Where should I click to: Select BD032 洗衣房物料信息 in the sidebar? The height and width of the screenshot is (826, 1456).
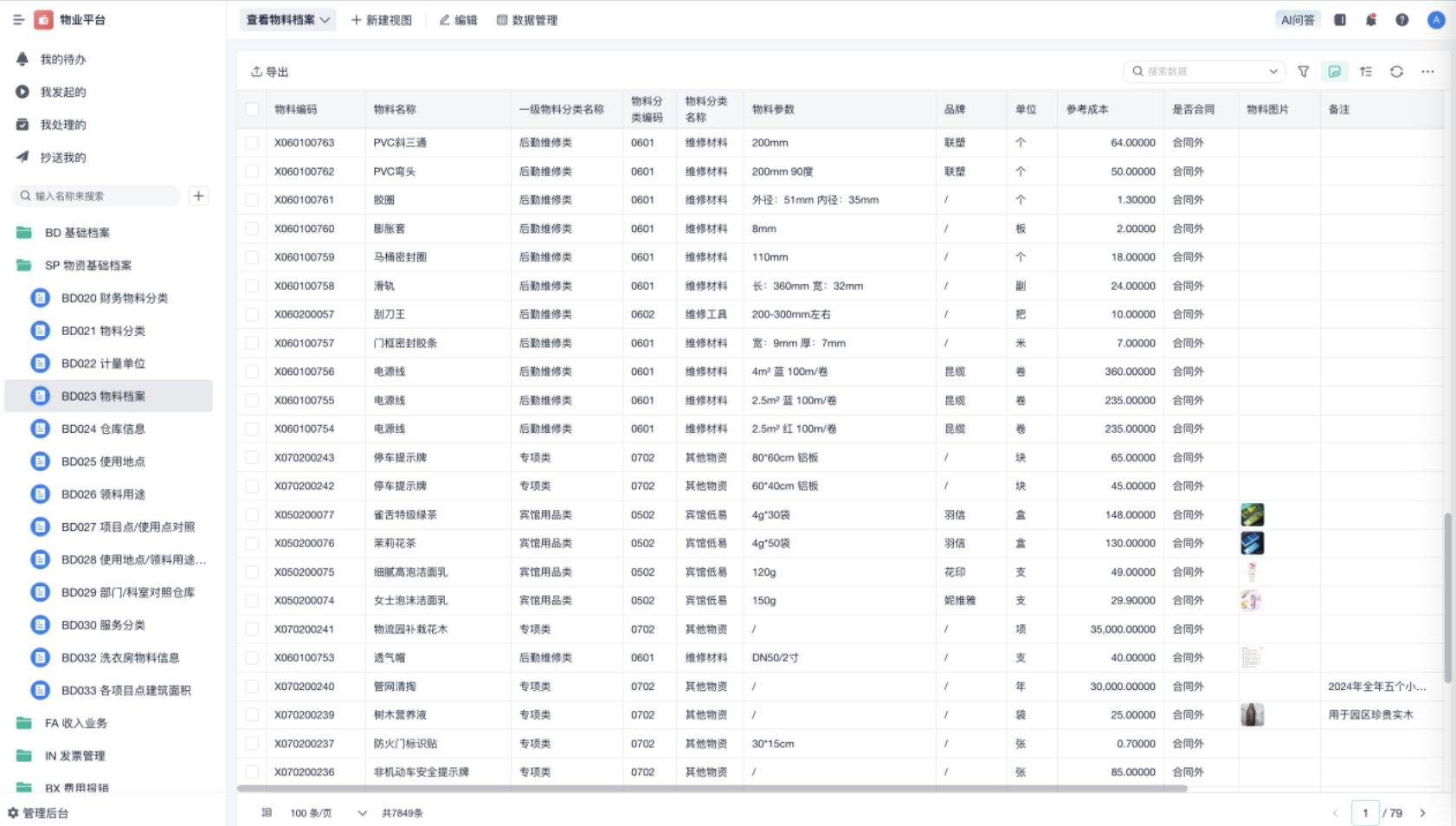click(x=108, y=658)
